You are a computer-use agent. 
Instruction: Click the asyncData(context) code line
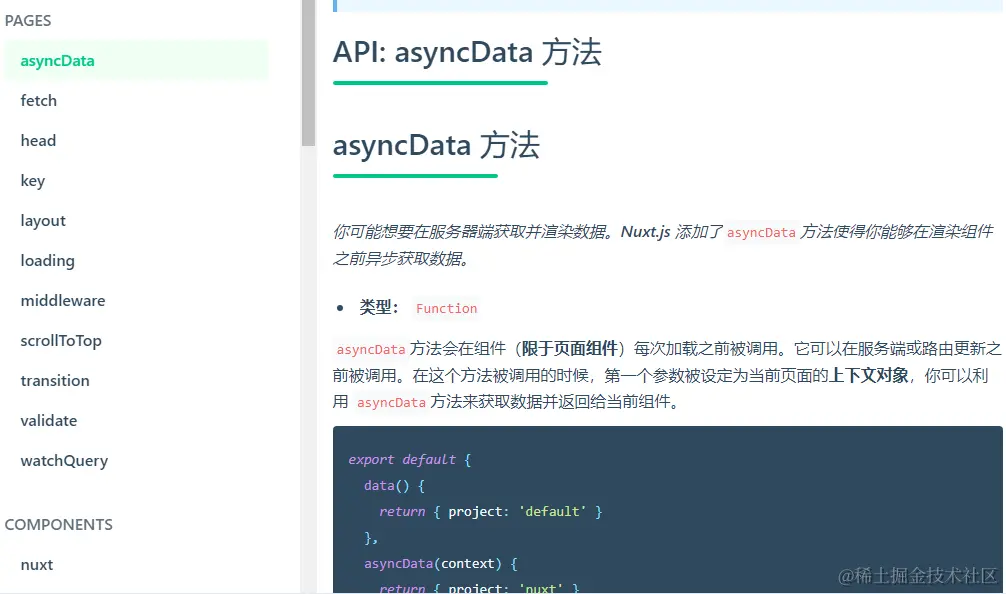441,564
